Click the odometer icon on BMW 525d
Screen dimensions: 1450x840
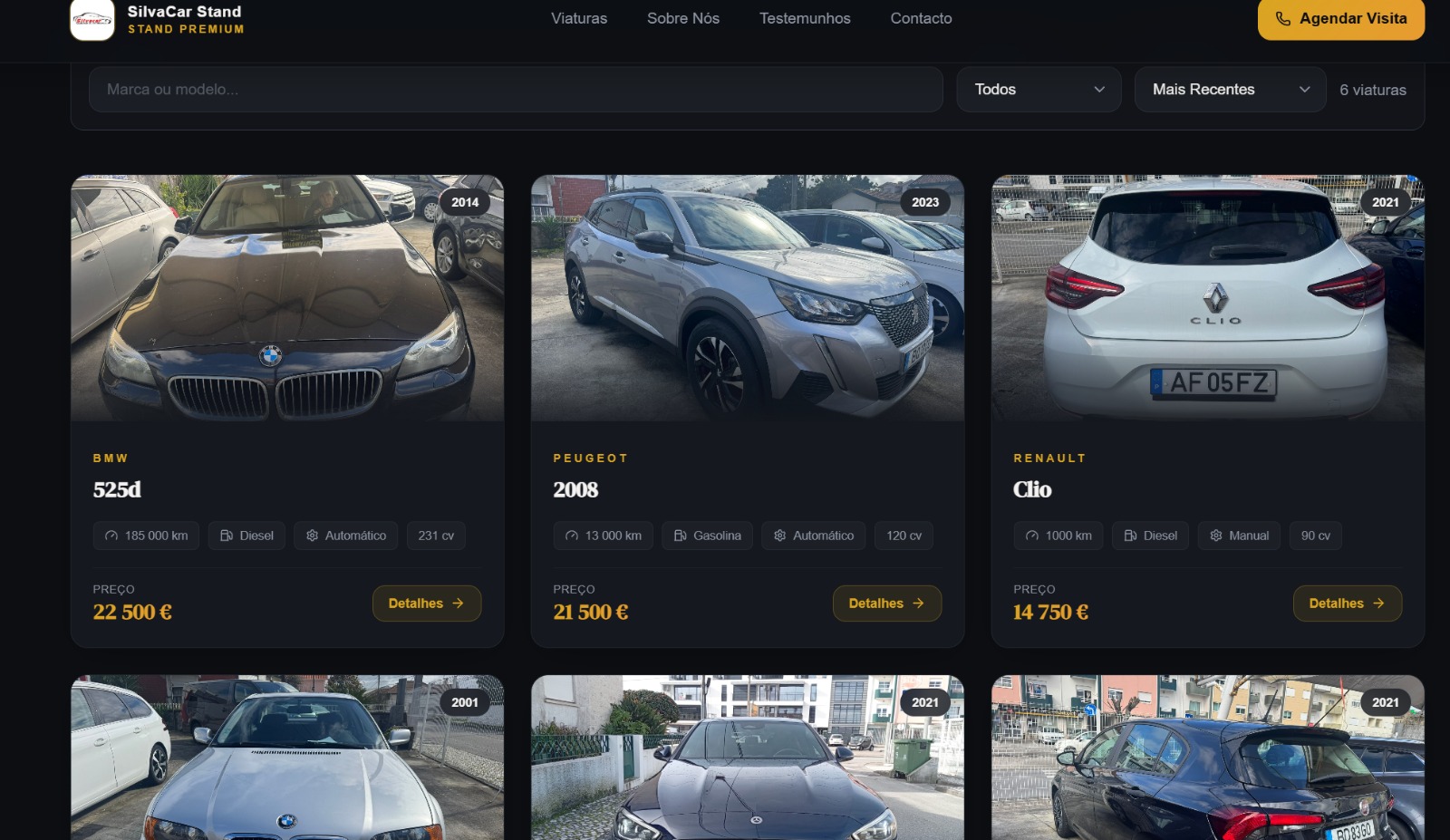coord(111,536)
